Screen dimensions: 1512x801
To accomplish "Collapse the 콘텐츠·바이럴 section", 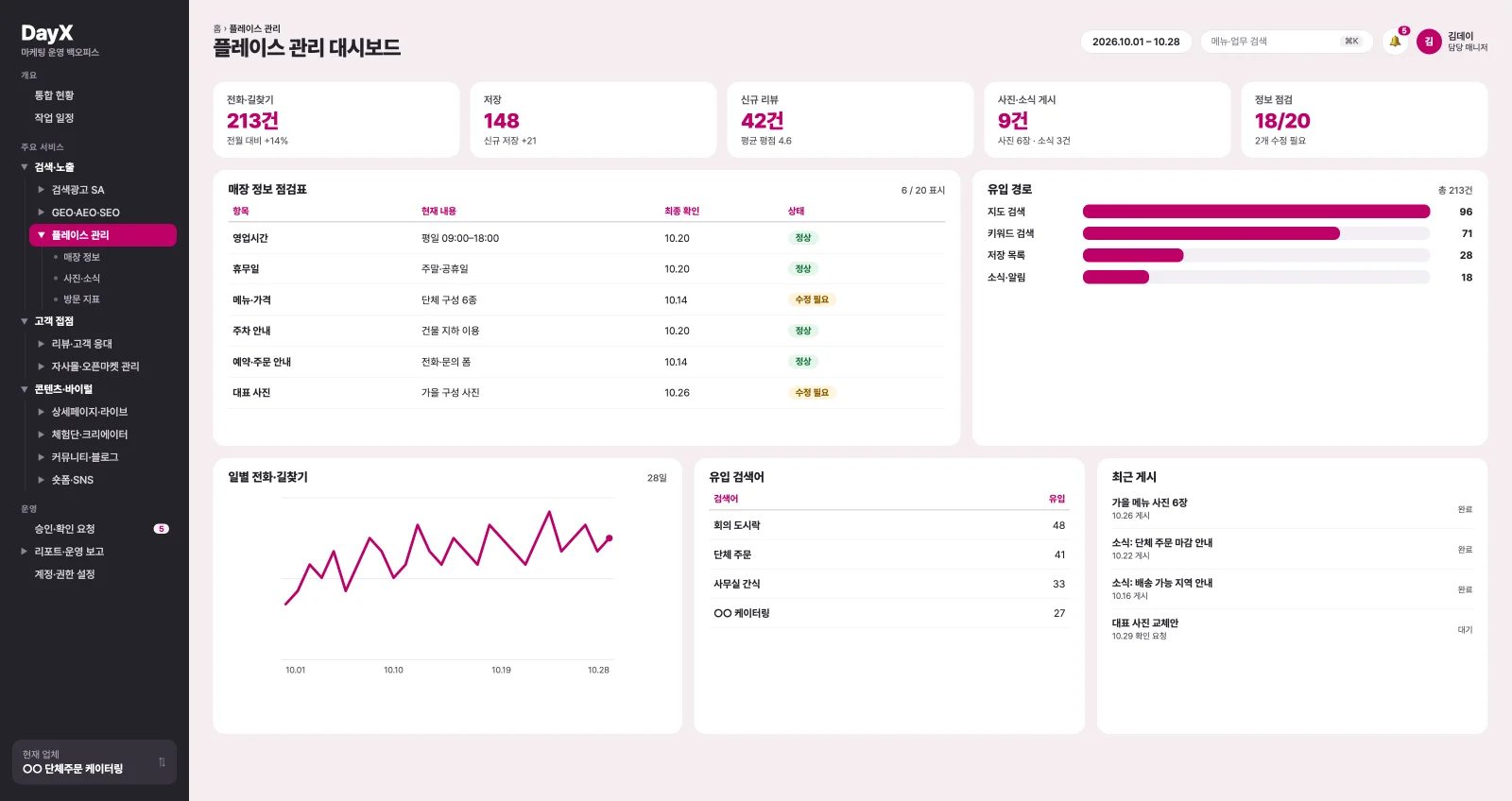I will (x=25, y=389).
